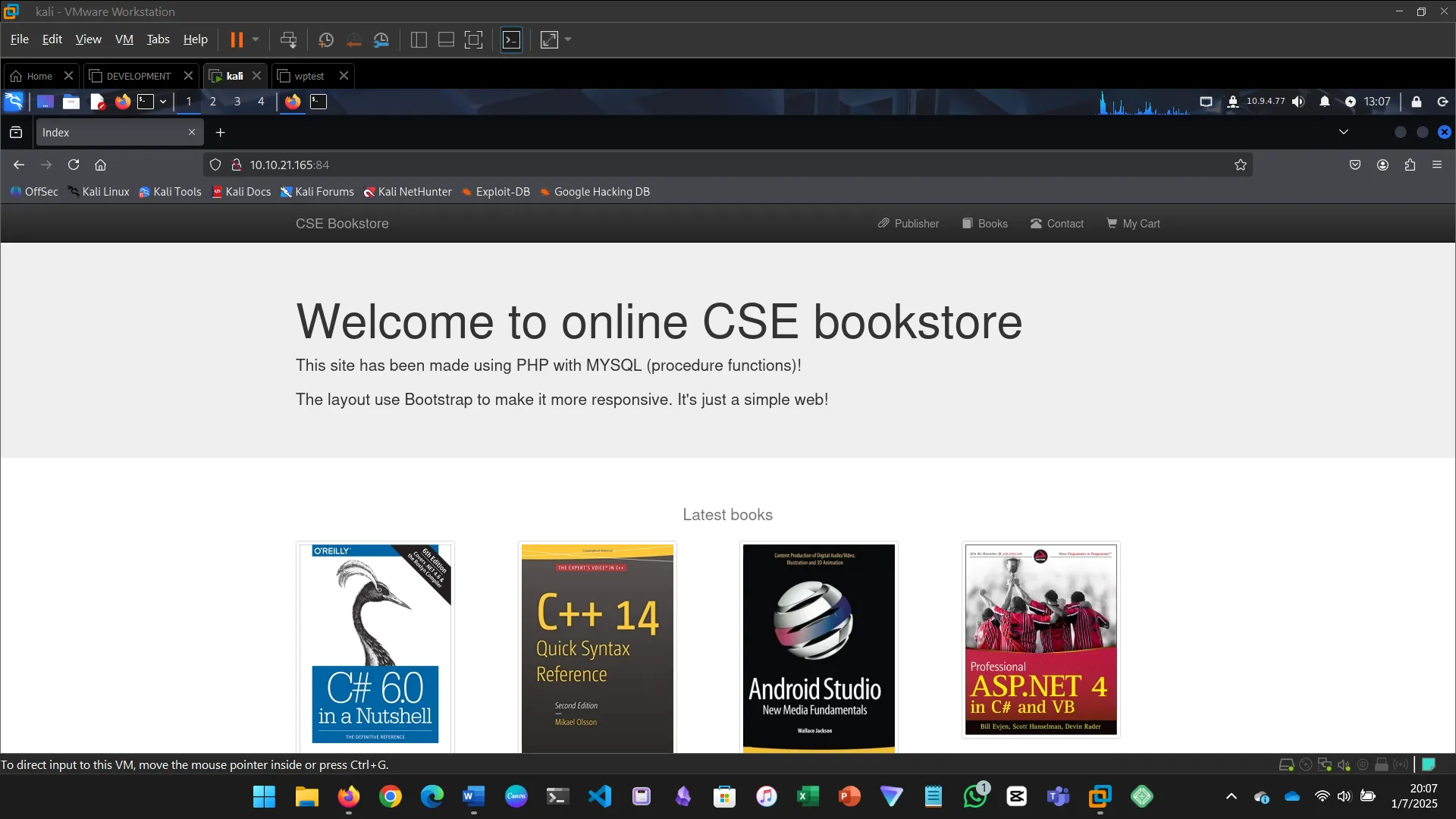Expand Windows system tray hidden icons
The width and height of the screenshot is (1456, 819).
pos(1232,796)
